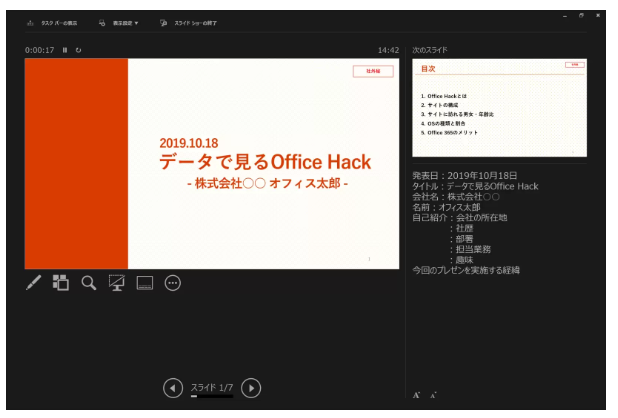
Task: Click the magnifier zoom into slide icon
Action: point(89,283)
